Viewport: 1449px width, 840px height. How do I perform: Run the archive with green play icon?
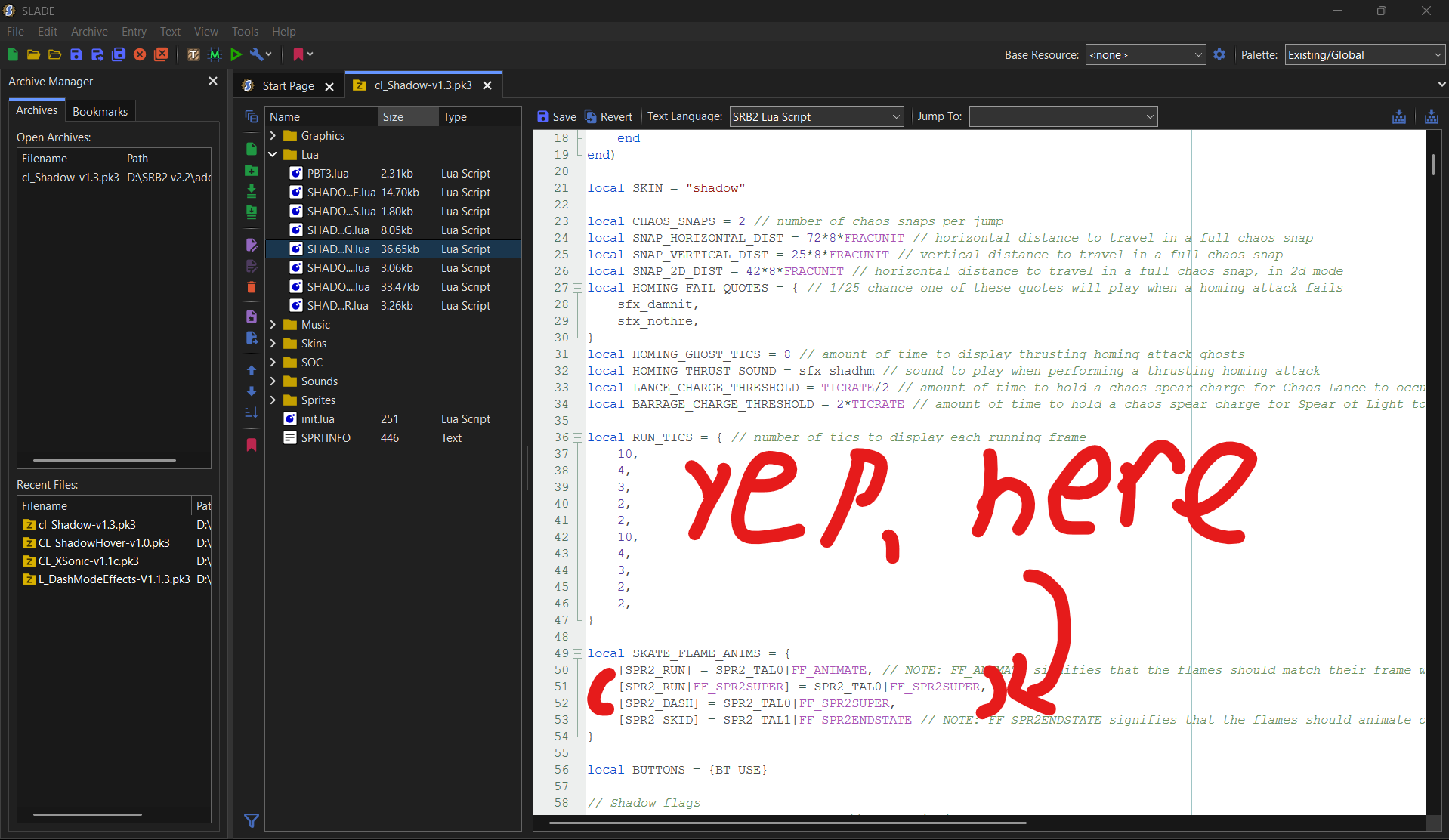click(236, 54)
